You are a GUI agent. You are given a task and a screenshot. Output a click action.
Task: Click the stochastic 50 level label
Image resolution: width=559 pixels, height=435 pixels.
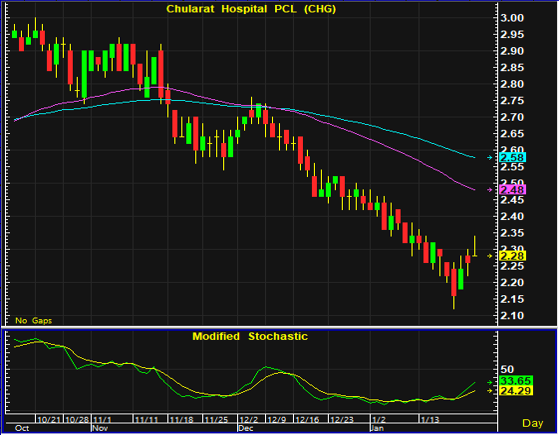[x=507, y=369]
